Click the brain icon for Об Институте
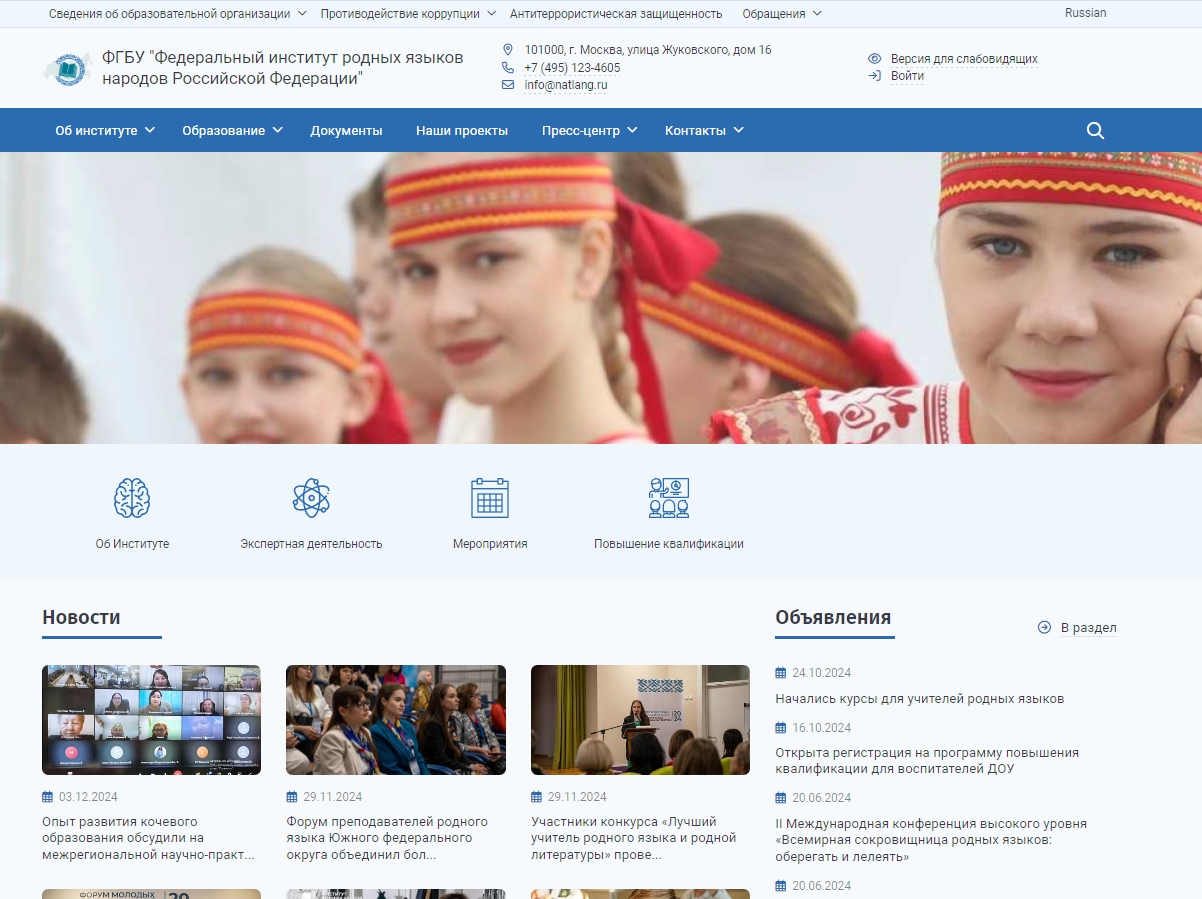 [x=132, y=497]
